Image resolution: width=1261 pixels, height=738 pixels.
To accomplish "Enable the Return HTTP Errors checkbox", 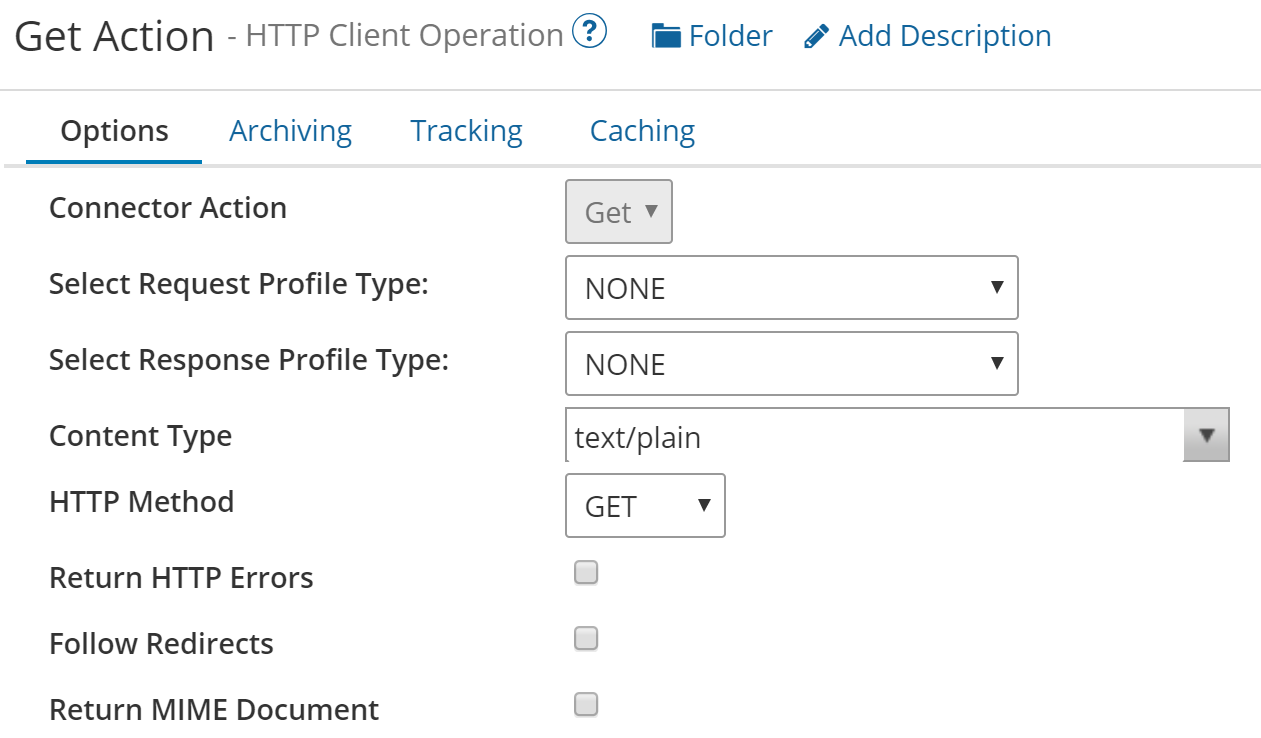I will tap(585, 571).
